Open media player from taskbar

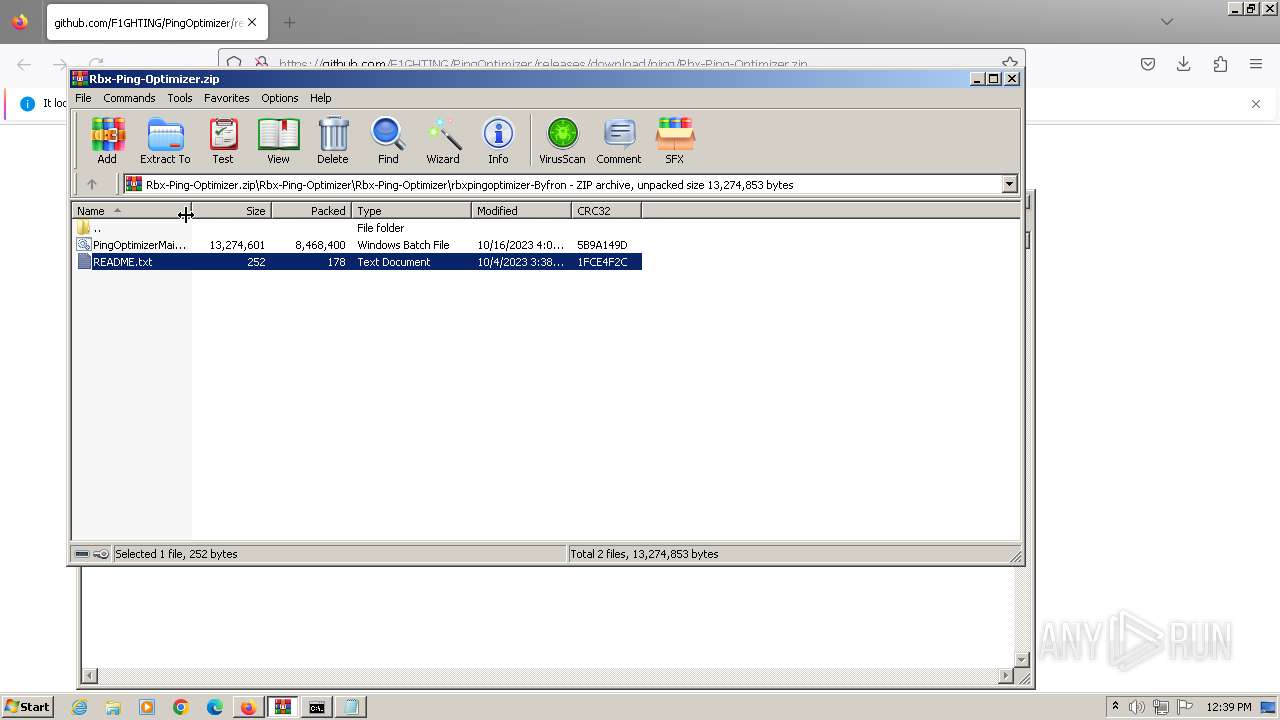(147, 707)
